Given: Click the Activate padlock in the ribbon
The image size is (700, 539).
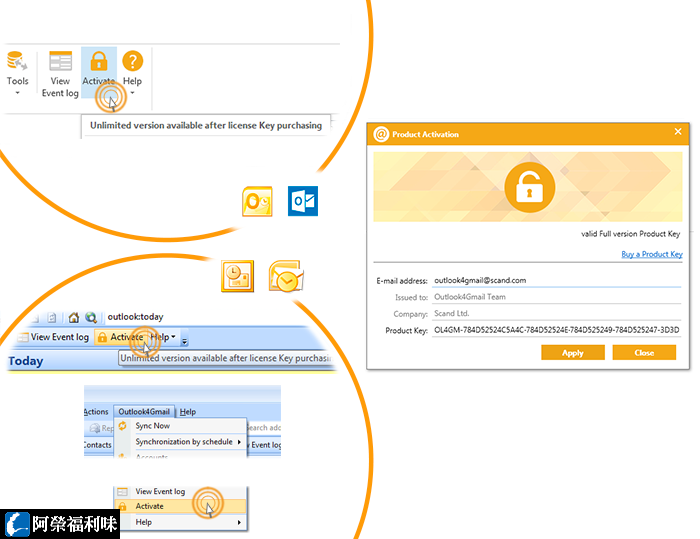Looking at the screenshot, I should click(99, 61).
